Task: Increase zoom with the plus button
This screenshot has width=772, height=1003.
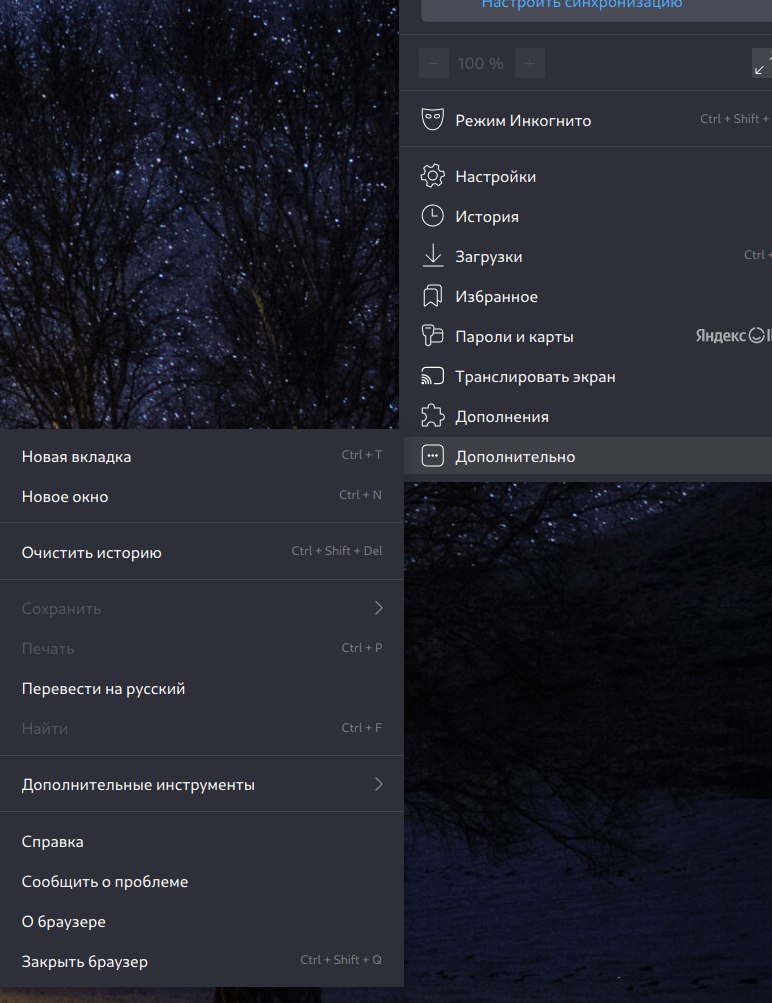Action: tap(530, 63)
